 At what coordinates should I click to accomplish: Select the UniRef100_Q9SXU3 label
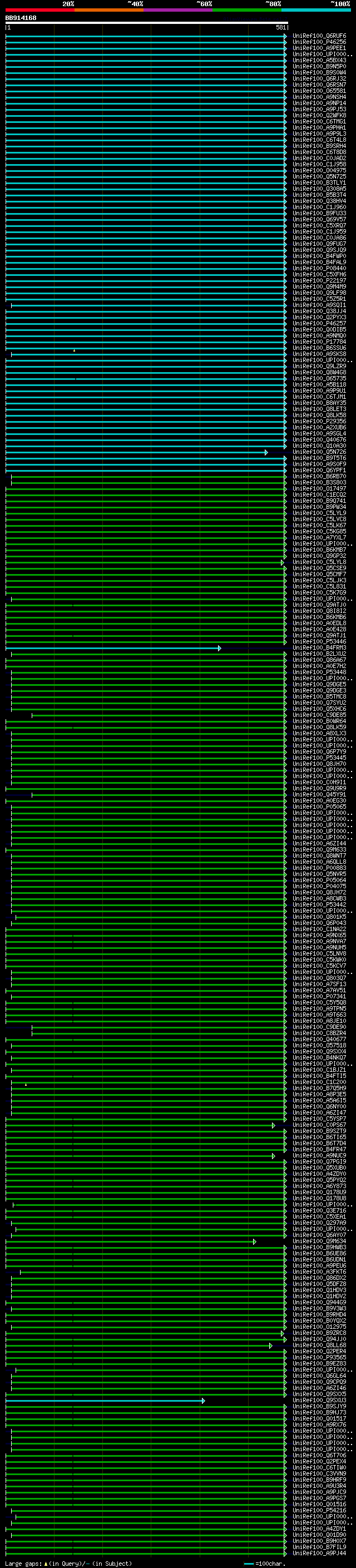coord(319,1401)
